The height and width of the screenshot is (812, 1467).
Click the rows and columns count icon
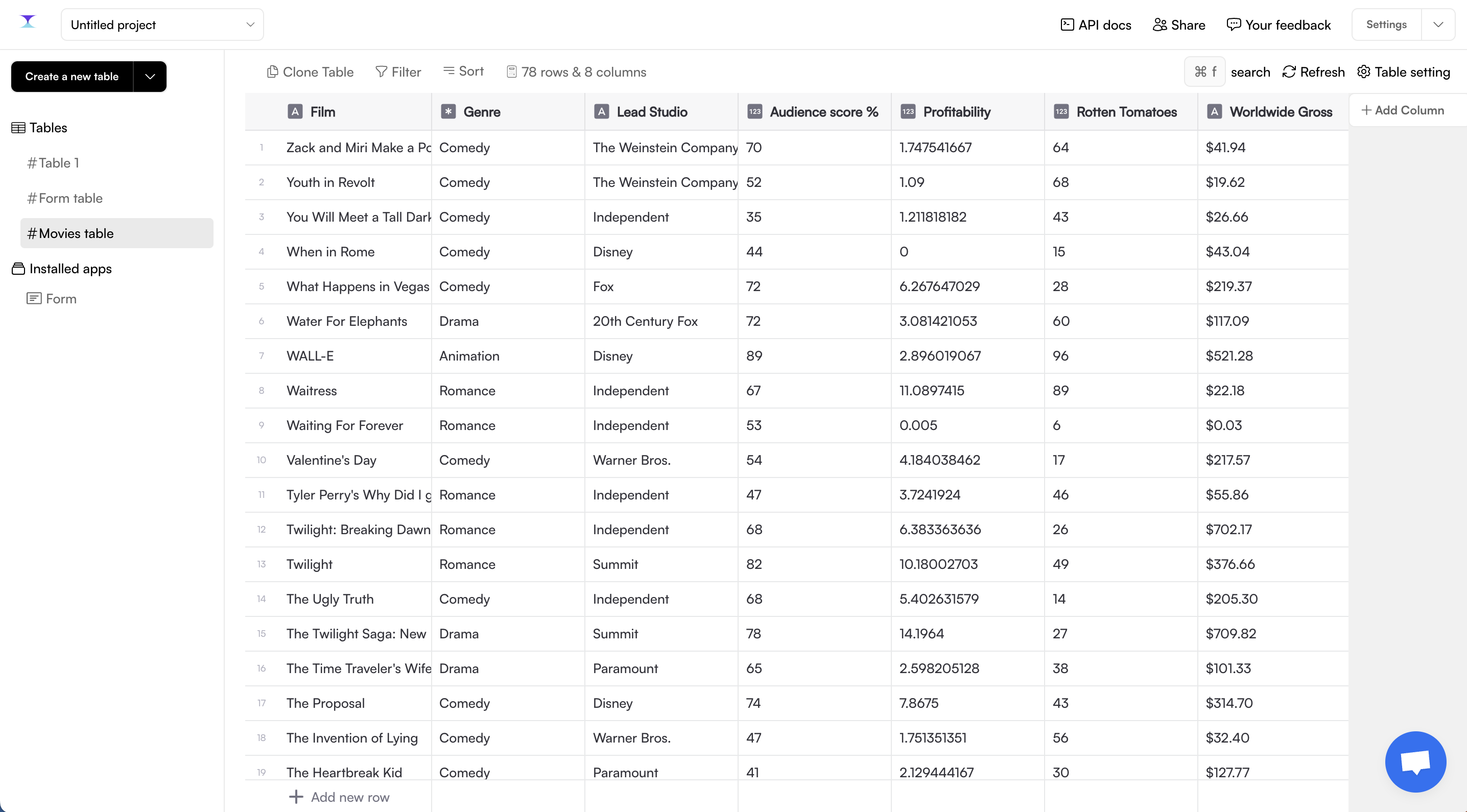pos(511,71)
